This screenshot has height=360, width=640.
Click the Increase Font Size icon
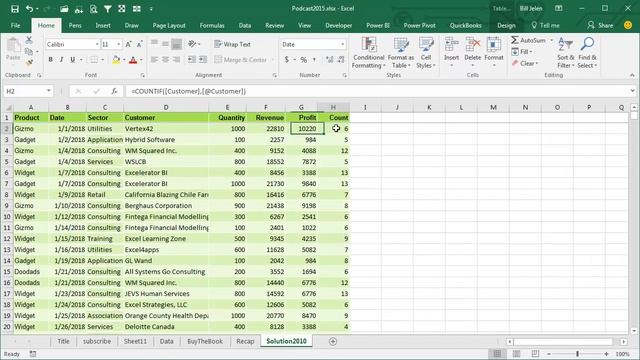point(129,44)
